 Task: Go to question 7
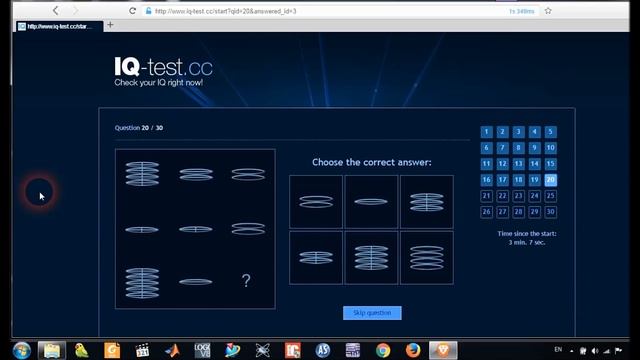pos(502,148)
